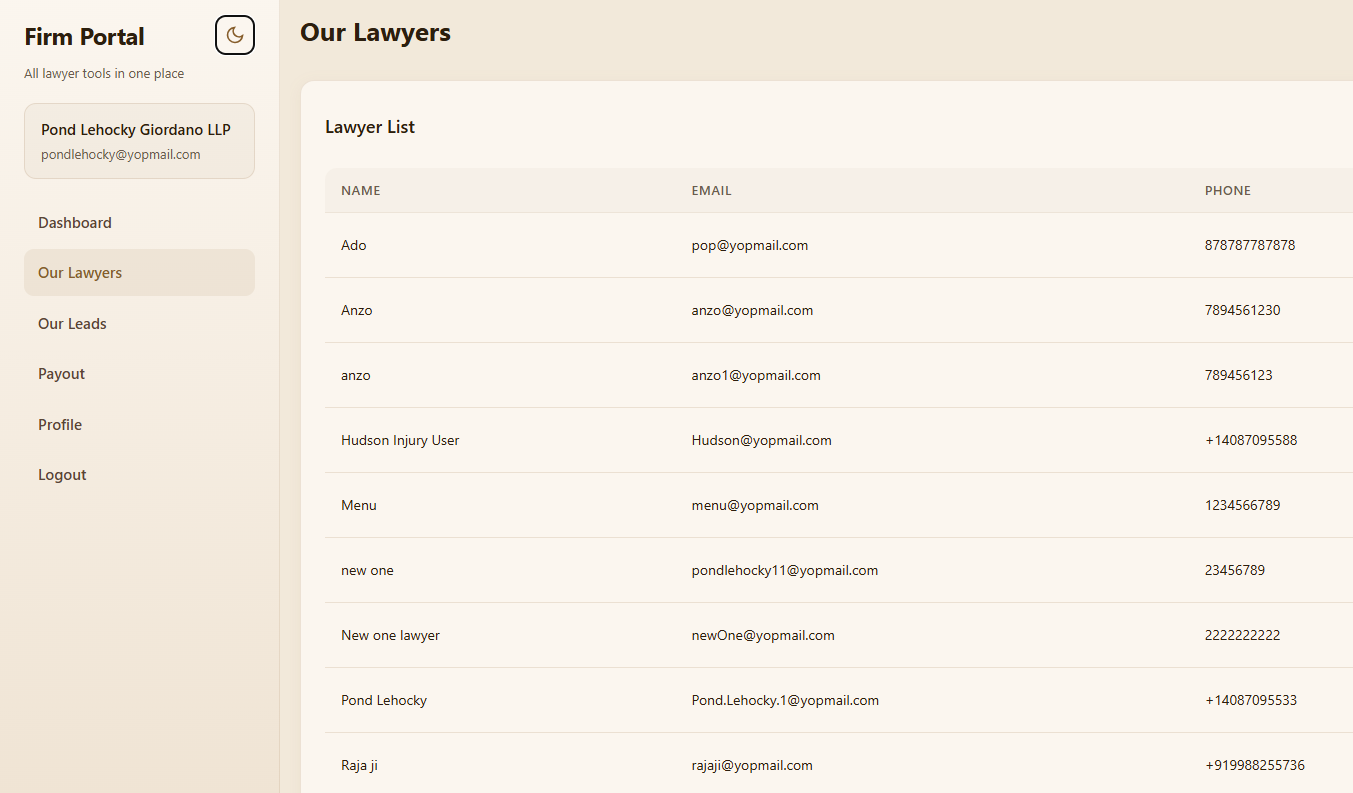Image resolution: width=1353 pixels, height=793 pixels.
Task: Open the Dashboard from the sidebar
Action: coord(74,222)
